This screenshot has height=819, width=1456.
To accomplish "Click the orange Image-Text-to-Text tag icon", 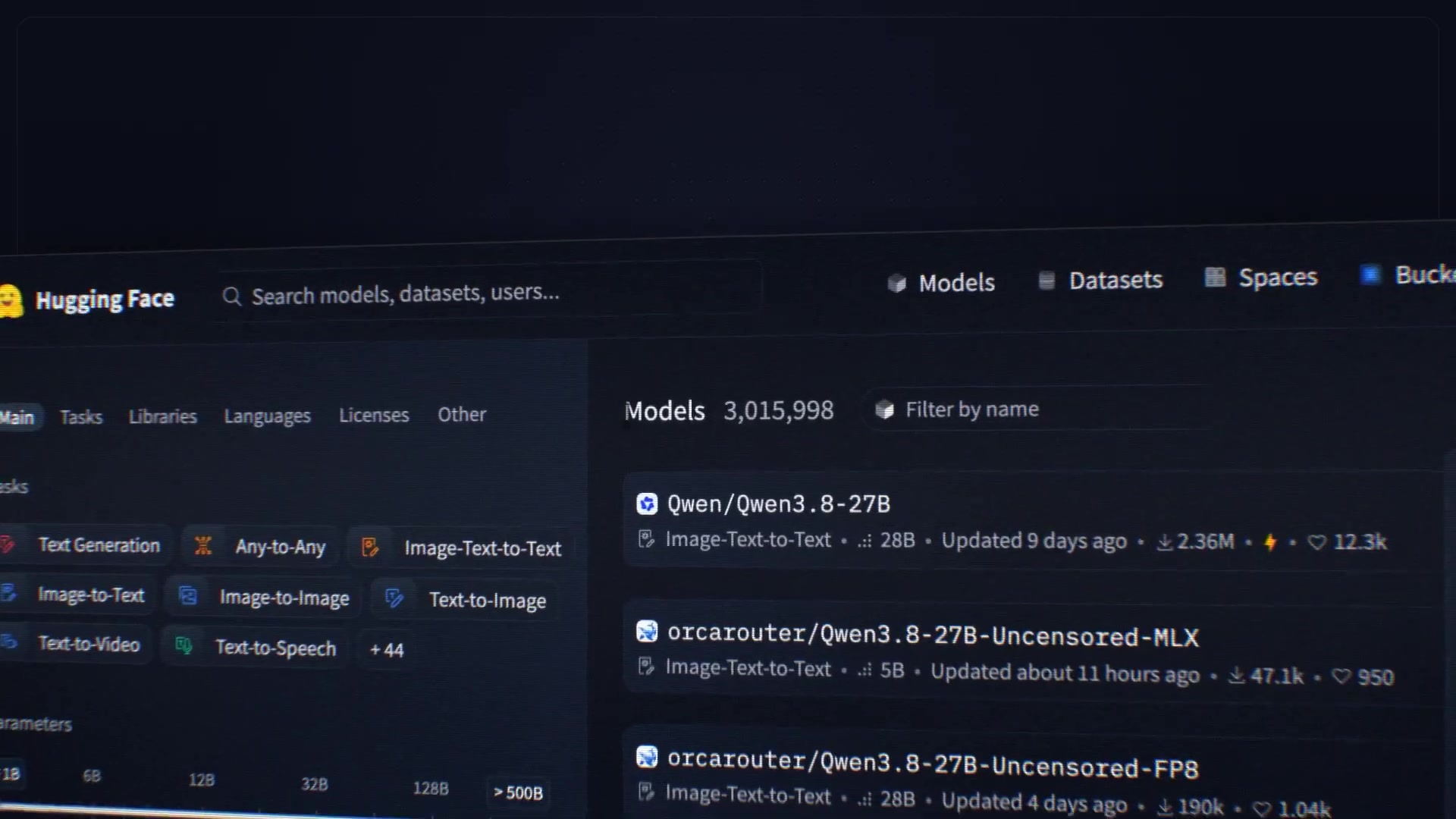I will click(370, 547).
